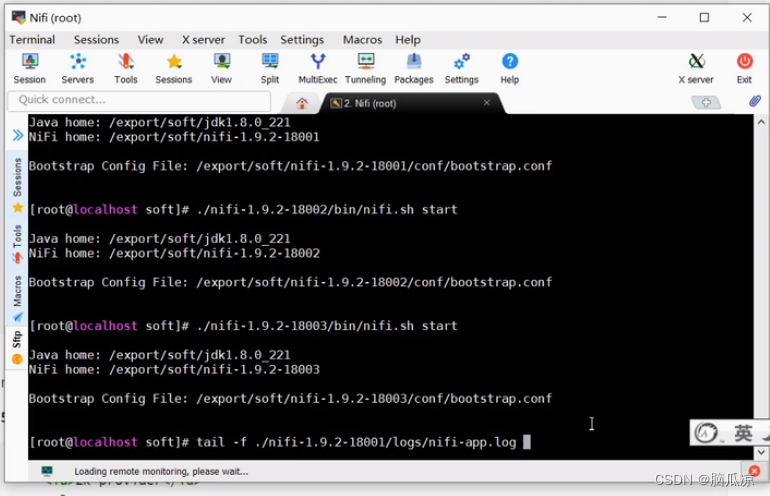Click terminal scrollbar up arrow
The image size is (770, 496).
(x=761, y=121)
